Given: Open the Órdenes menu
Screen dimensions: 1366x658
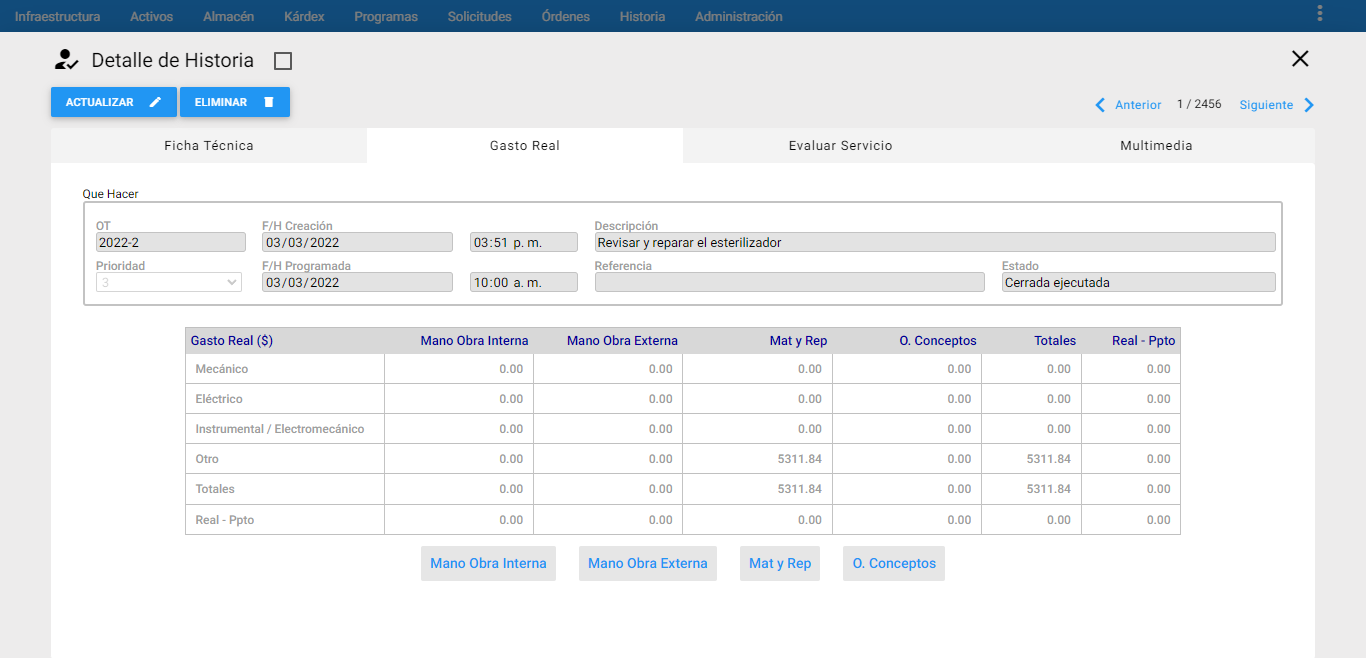Looking at the screenshot, I should click(x=565, y=16).
